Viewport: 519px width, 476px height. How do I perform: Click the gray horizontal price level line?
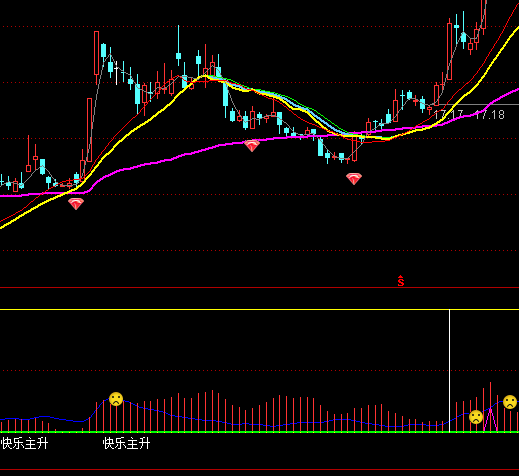(x=477, y=105)
